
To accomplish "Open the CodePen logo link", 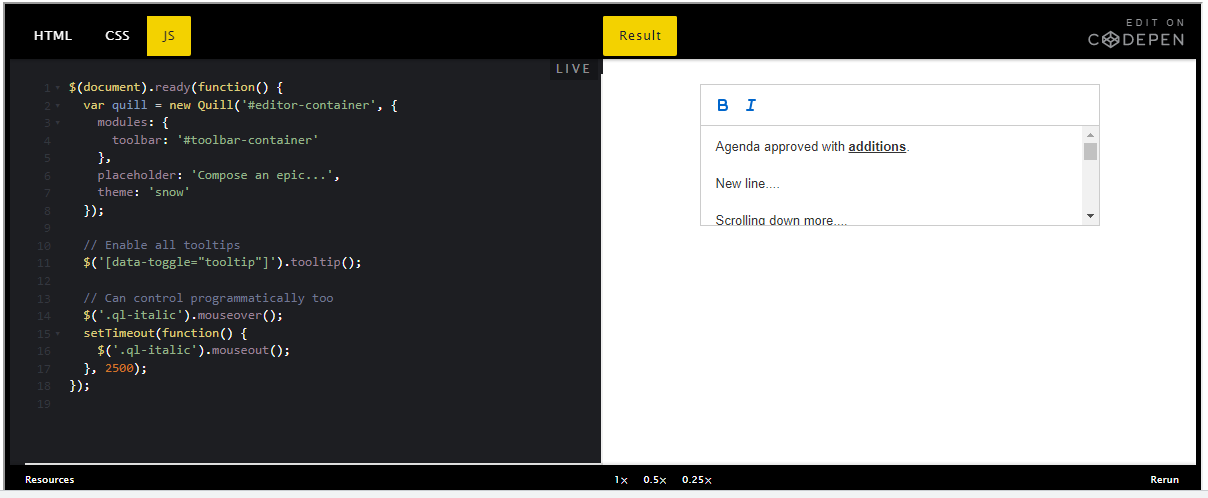I will [x=1136, y=39].
